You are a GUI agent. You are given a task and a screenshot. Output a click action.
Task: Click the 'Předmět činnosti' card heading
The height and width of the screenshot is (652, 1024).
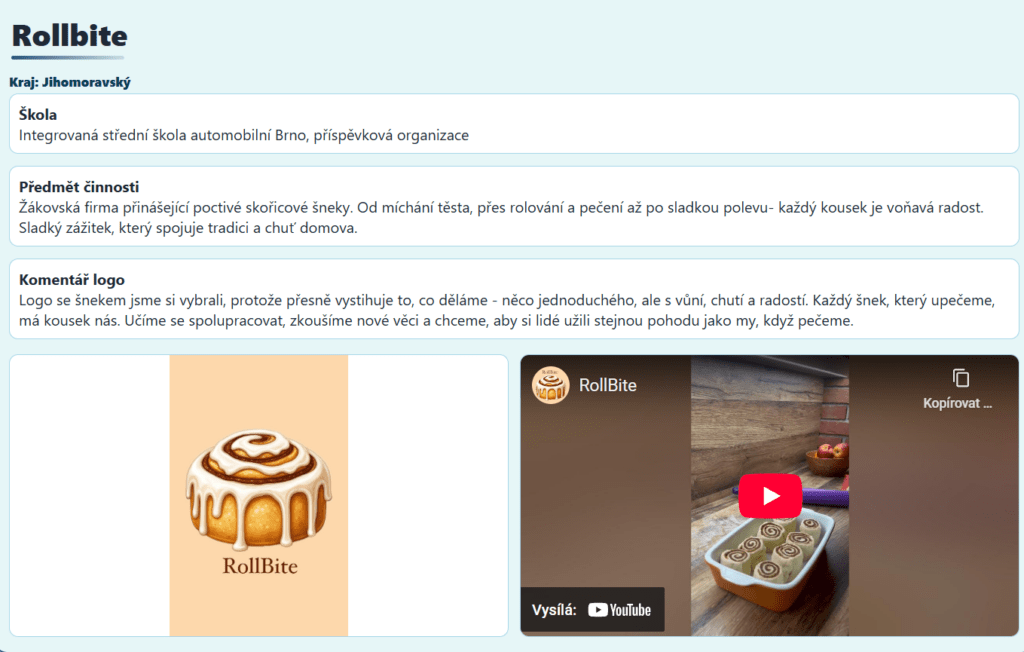point(79,187)
